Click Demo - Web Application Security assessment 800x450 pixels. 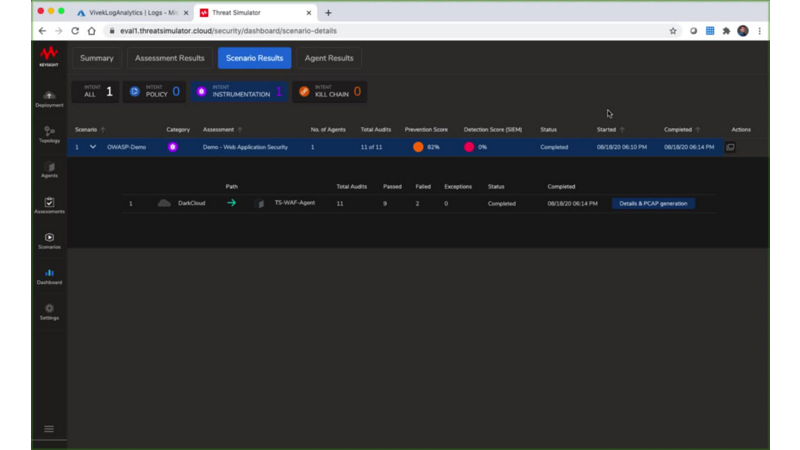[x=245, y=147]
